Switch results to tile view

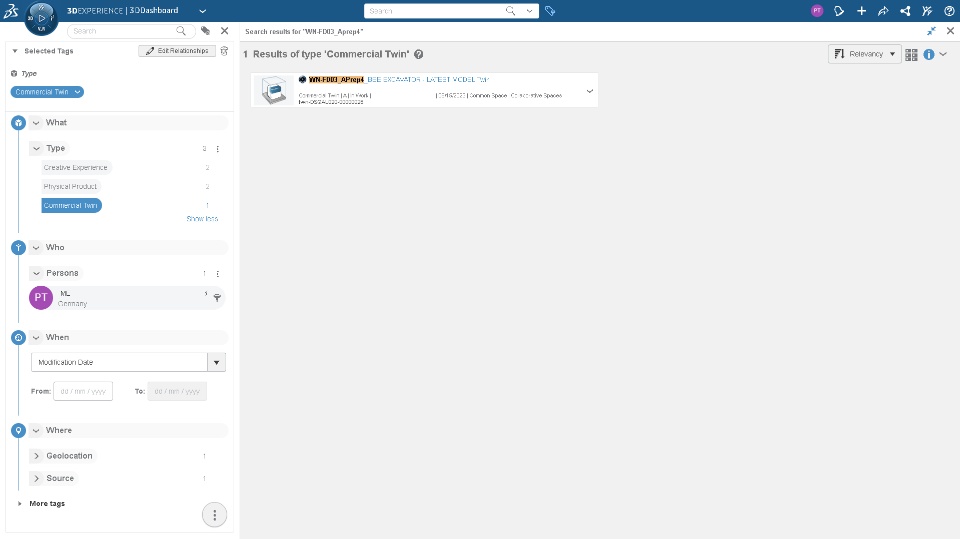[x=911, y=55]
